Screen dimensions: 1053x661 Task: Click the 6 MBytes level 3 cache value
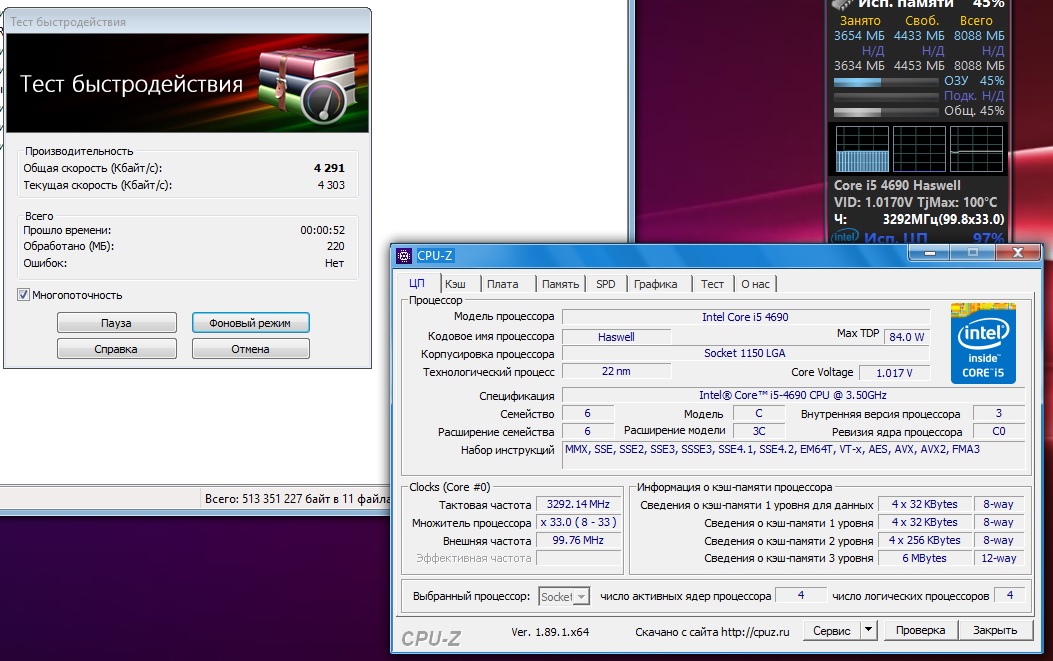(924, 558)
